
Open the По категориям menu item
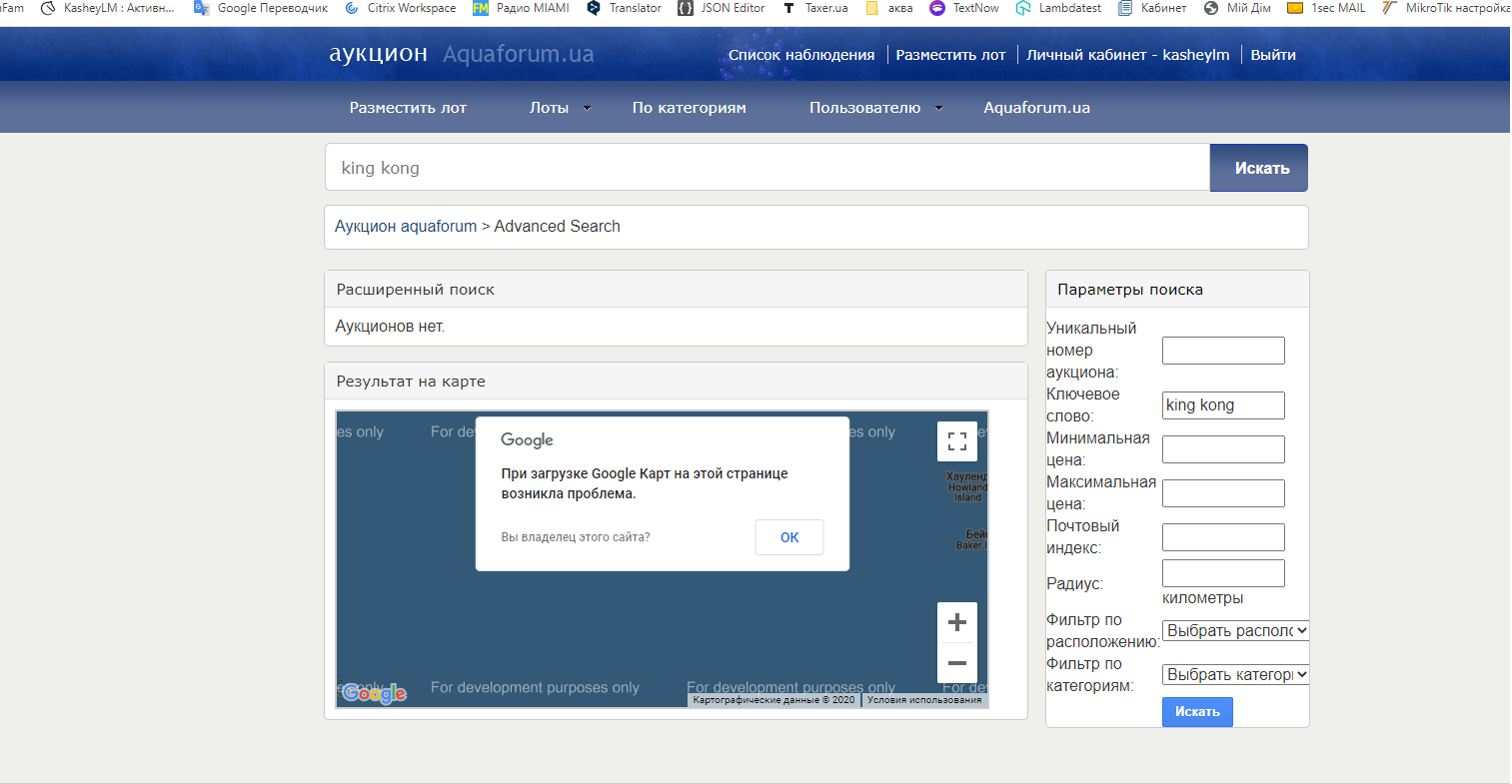pyautogui.click(x=689, y=108)
